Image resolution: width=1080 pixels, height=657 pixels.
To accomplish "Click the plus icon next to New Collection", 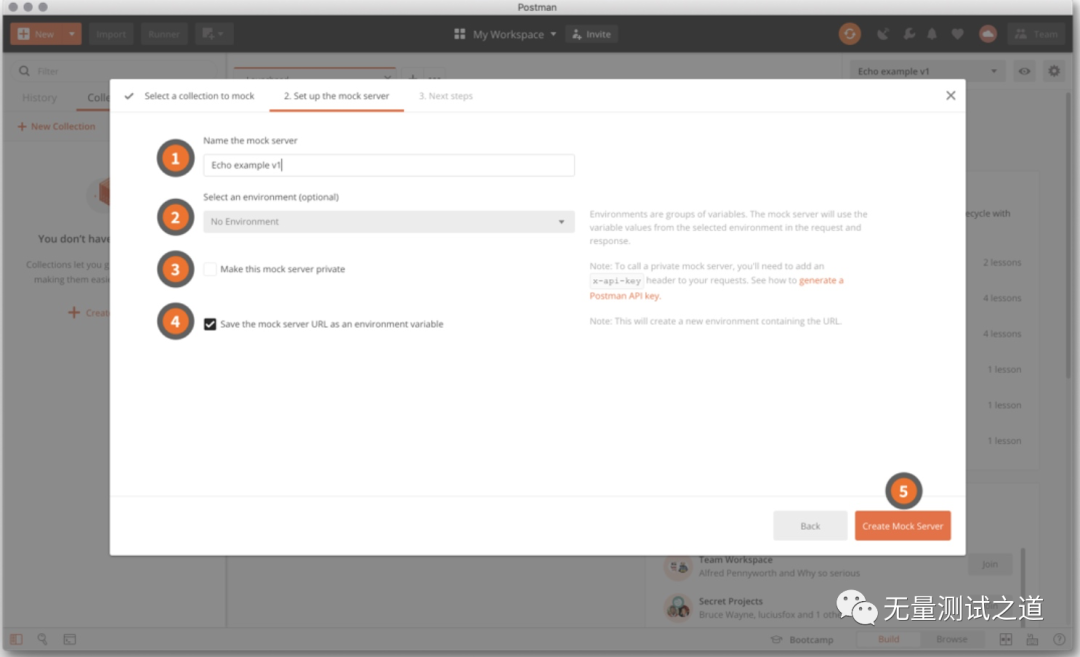I will [x=21, y=127].
